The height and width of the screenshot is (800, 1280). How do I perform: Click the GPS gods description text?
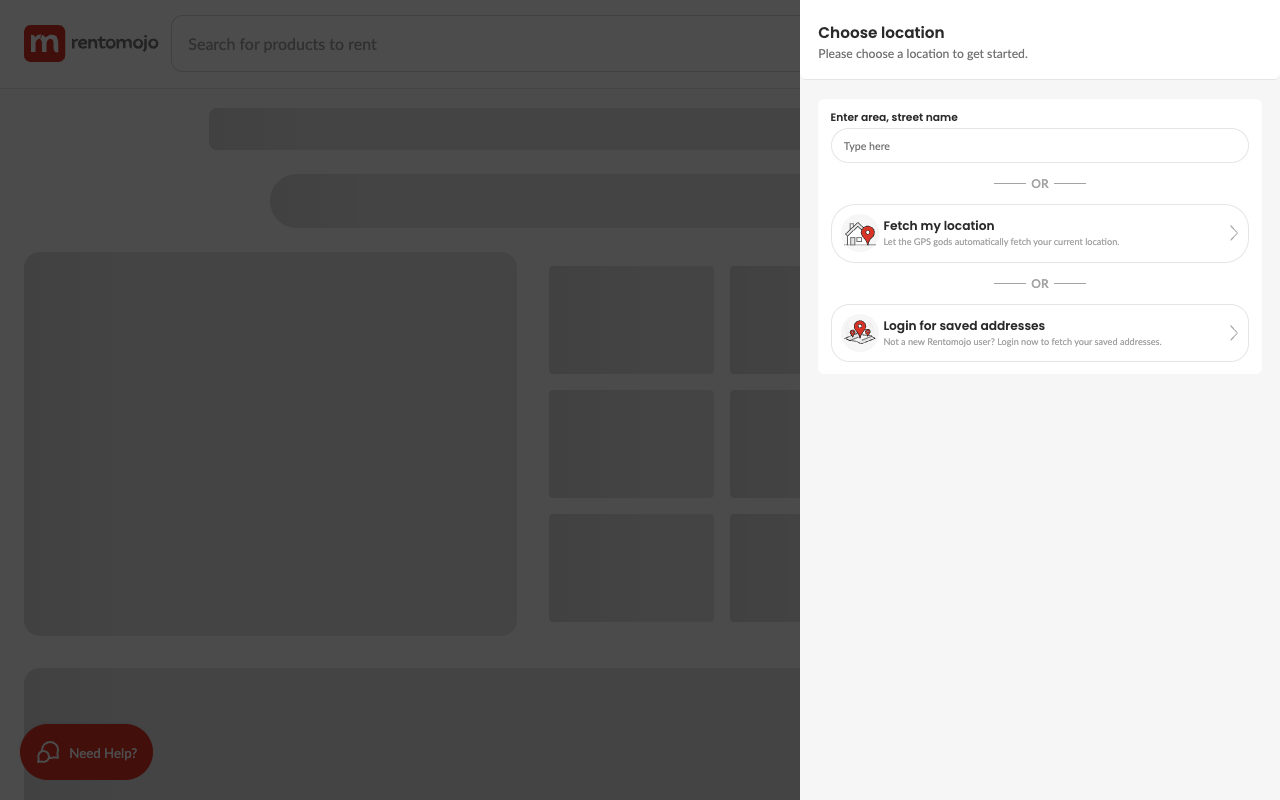(x=1001, y=242)
